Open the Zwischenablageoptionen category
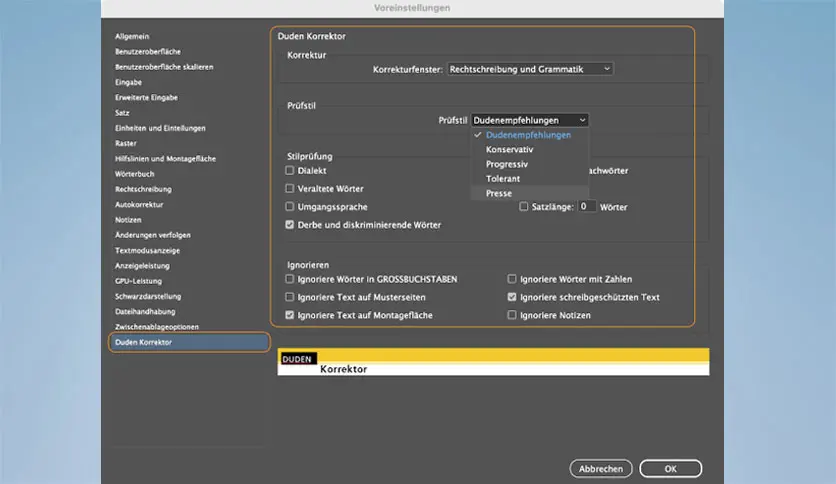 (157, 327)
